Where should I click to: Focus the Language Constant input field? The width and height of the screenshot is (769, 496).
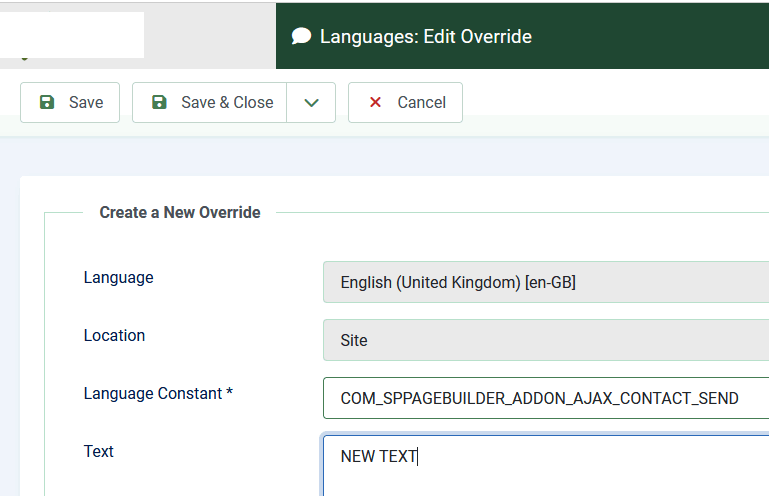pyautogui.click(x=545, y=398)
